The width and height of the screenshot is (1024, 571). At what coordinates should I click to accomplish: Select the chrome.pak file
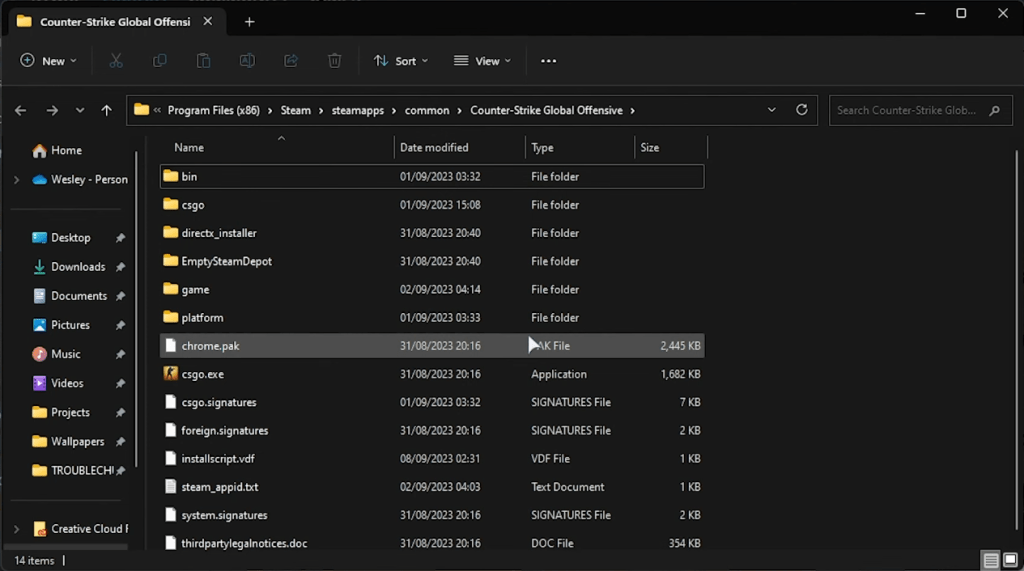tap(432, 346)
